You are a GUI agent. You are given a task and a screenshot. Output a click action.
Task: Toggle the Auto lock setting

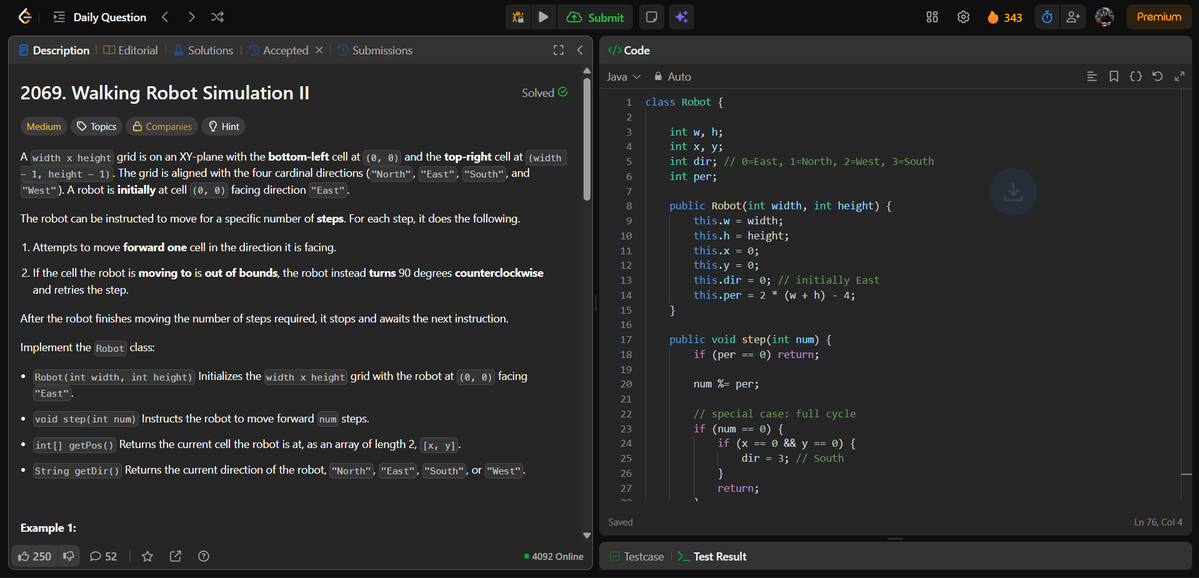click(x=672, y=76)
